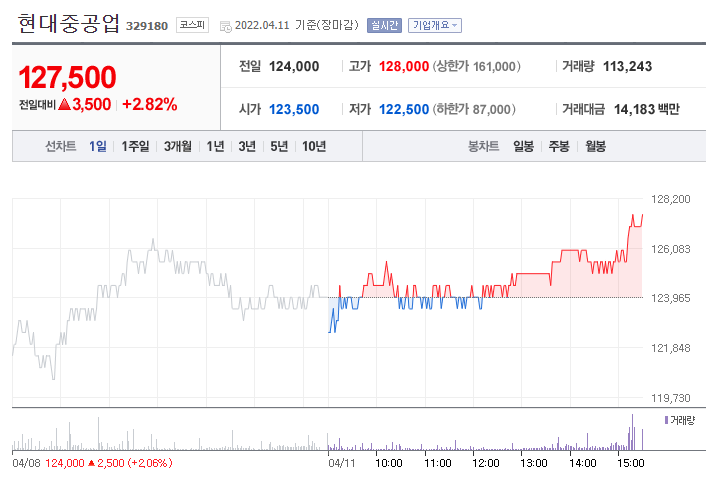Open the 기업개요 dropdown
706x479 pixels.
tap(435, 25)
